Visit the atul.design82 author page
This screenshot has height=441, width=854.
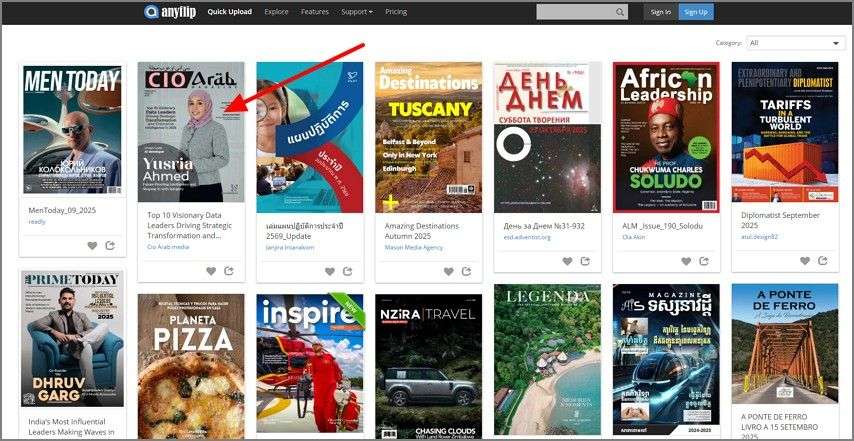click(x=761, y=237)
